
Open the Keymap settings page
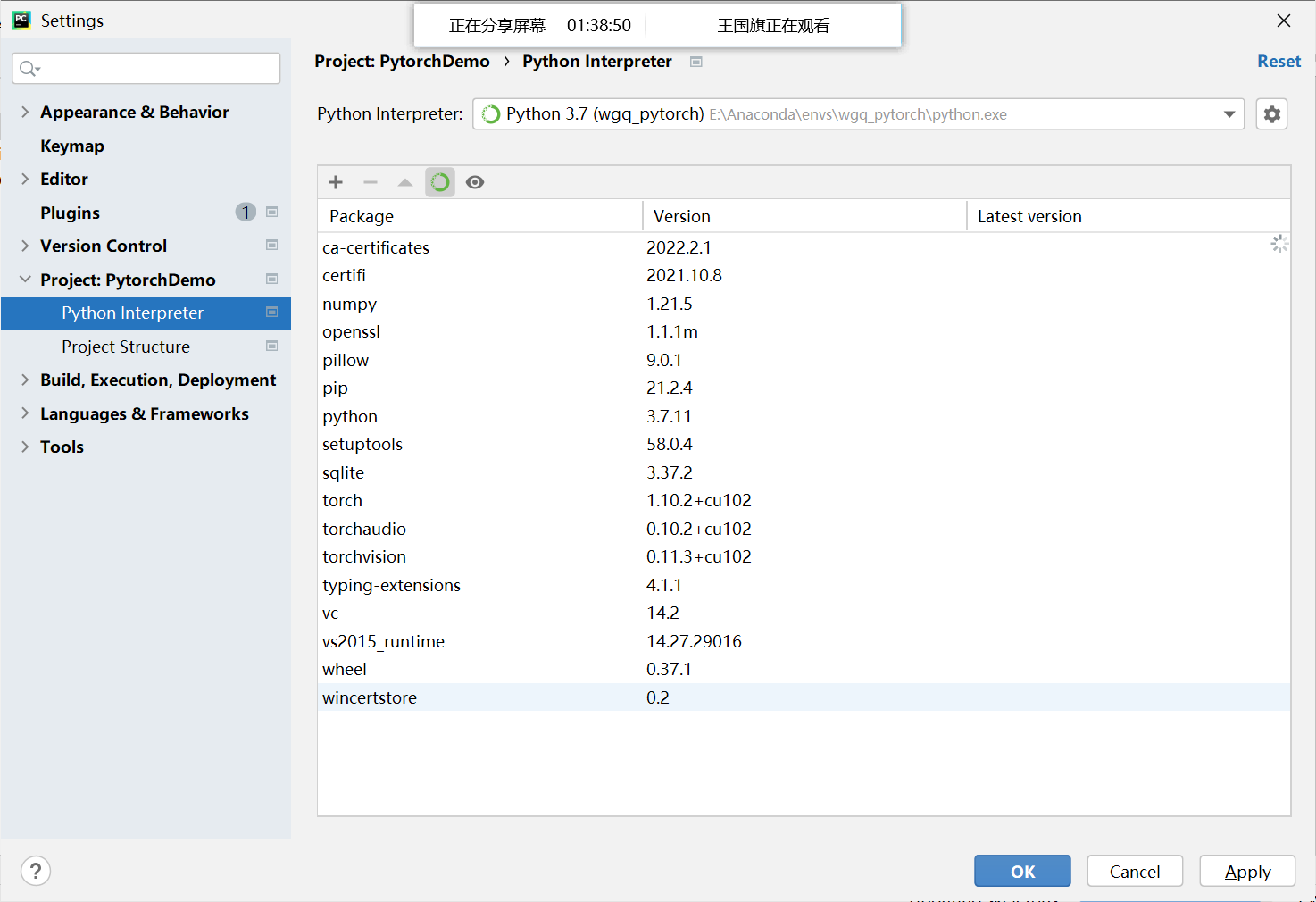72,146
